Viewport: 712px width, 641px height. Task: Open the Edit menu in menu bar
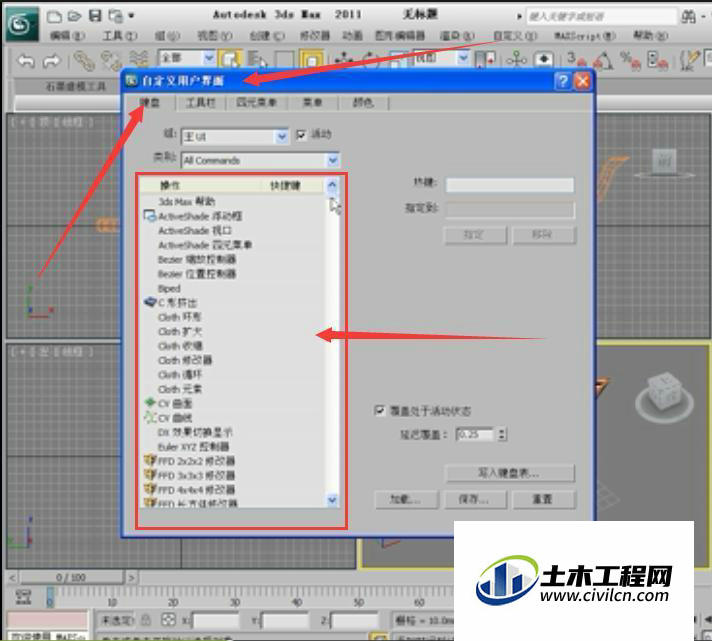tap(67, 35)
